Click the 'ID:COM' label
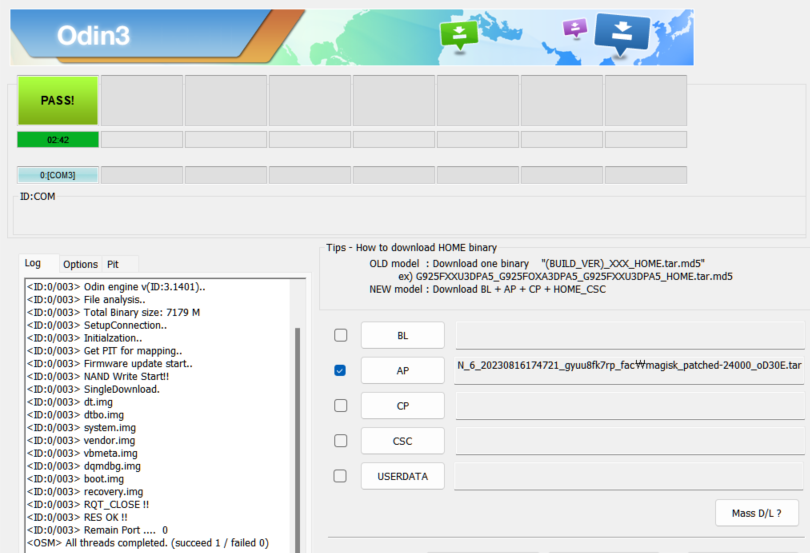The height and width of the screenshot is (553, 810). coord(37,196)
